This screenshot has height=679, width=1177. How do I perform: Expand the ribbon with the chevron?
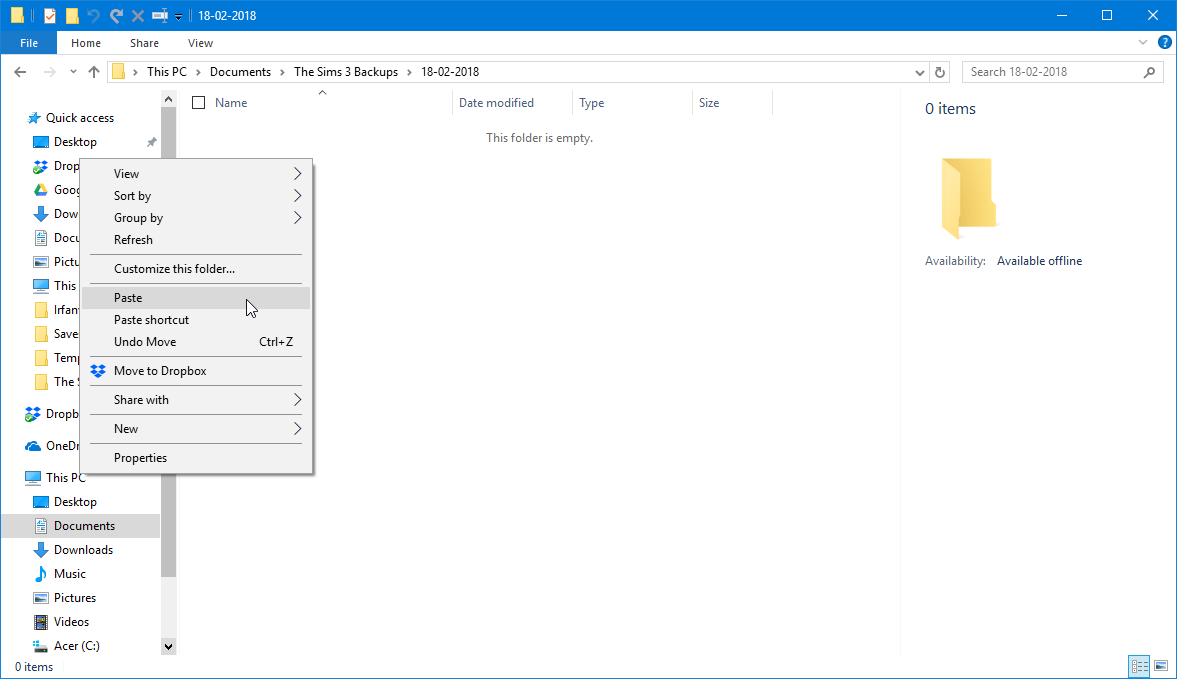pyautogui.click(x=1142, y=43)
